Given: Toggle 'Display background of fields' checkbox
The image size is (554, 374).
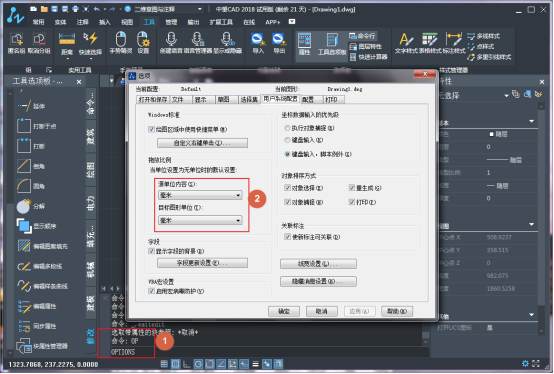Looking at the screenshot, I should 151,251.
